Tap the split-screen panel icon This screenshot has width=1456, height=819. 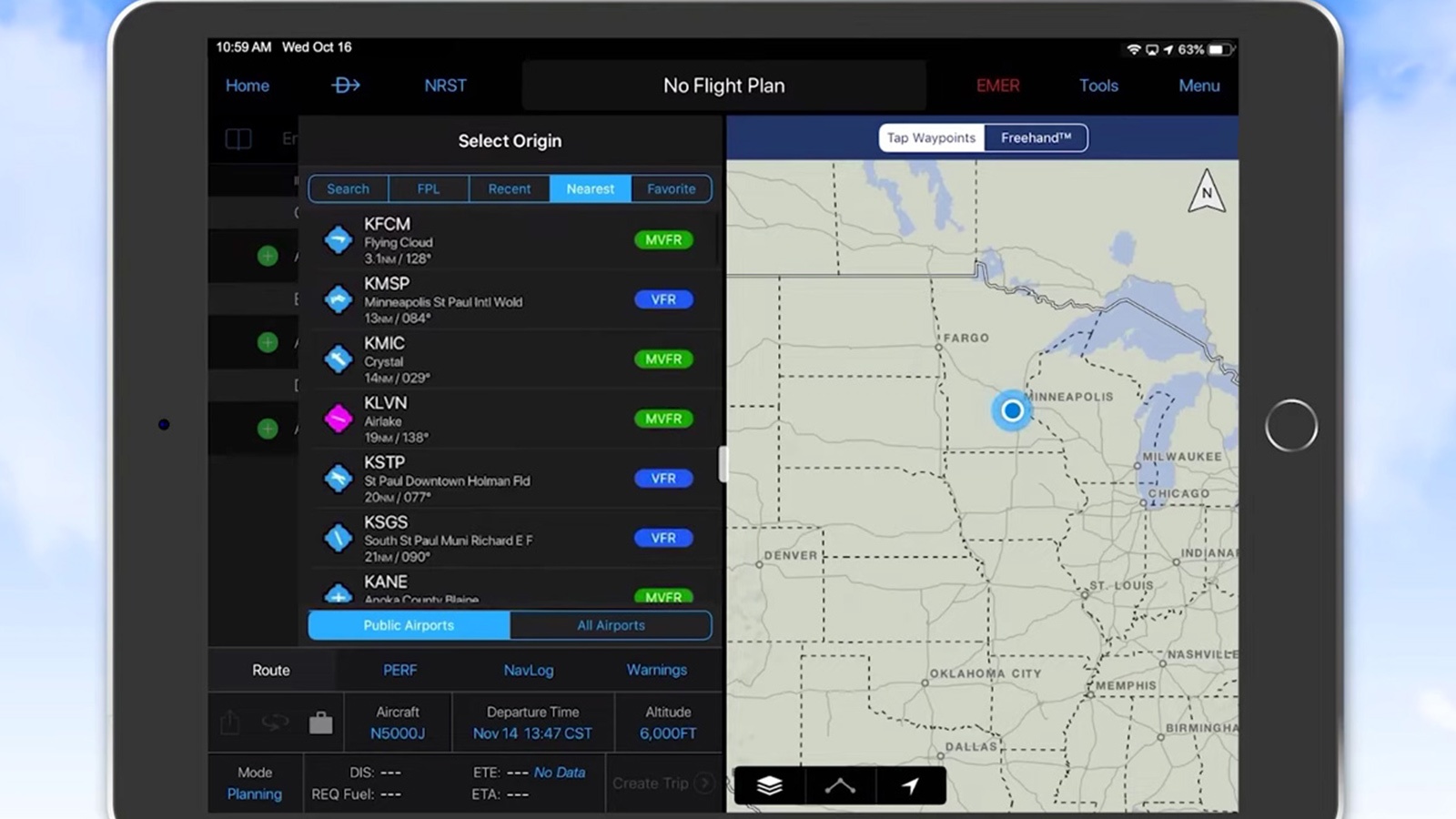click(x=238, y=139)
